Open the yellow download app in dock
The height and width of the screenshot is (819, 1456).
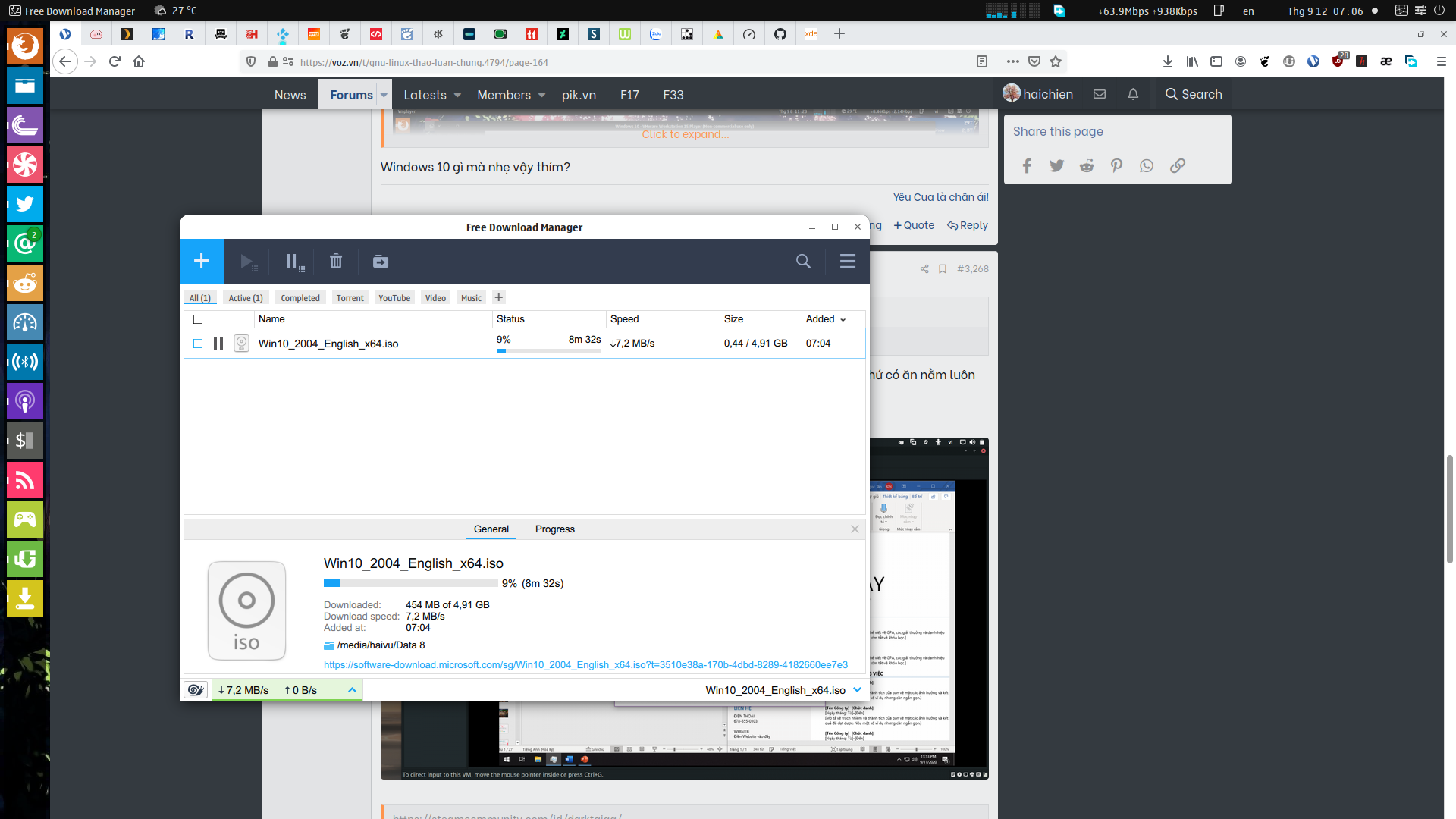(x=25, y=598)
